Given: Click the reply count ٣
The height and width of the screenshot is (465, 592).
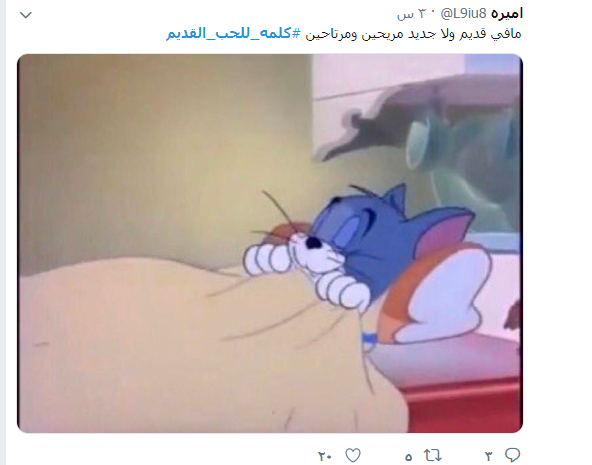Looking at the screenshot, I should 489,456.
